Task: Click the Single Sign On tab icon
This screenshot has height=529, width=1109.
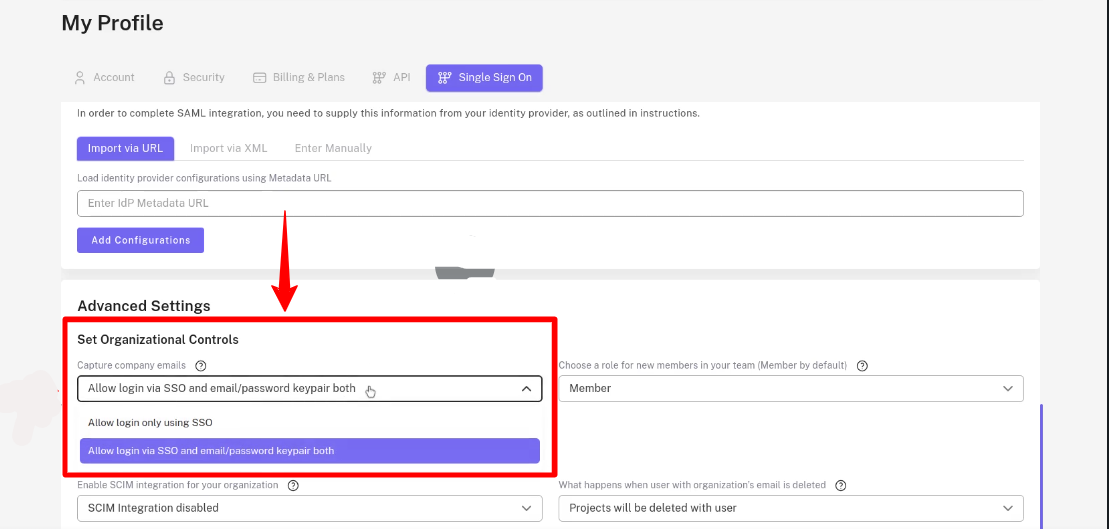Action: [x=445, y=78]
